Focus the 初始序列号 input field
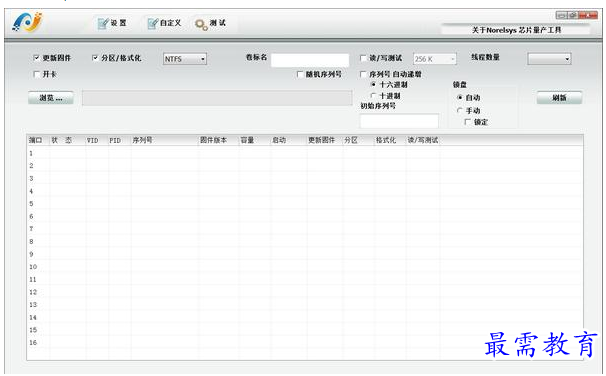The height and width of the screenshot is (376, 606). point(399,121)
